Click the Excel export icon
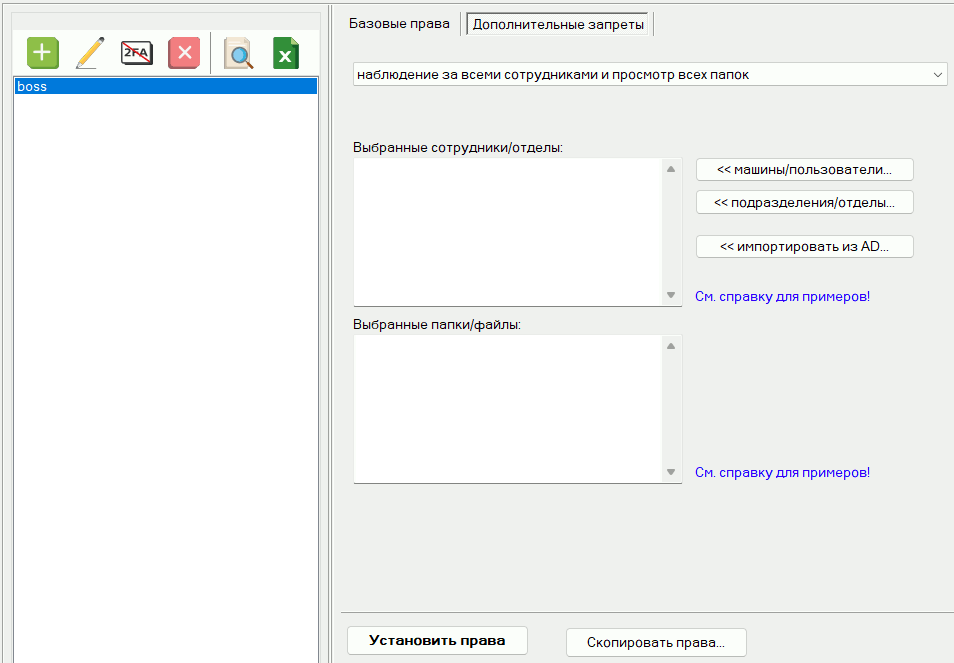 [x=286, y=53]
